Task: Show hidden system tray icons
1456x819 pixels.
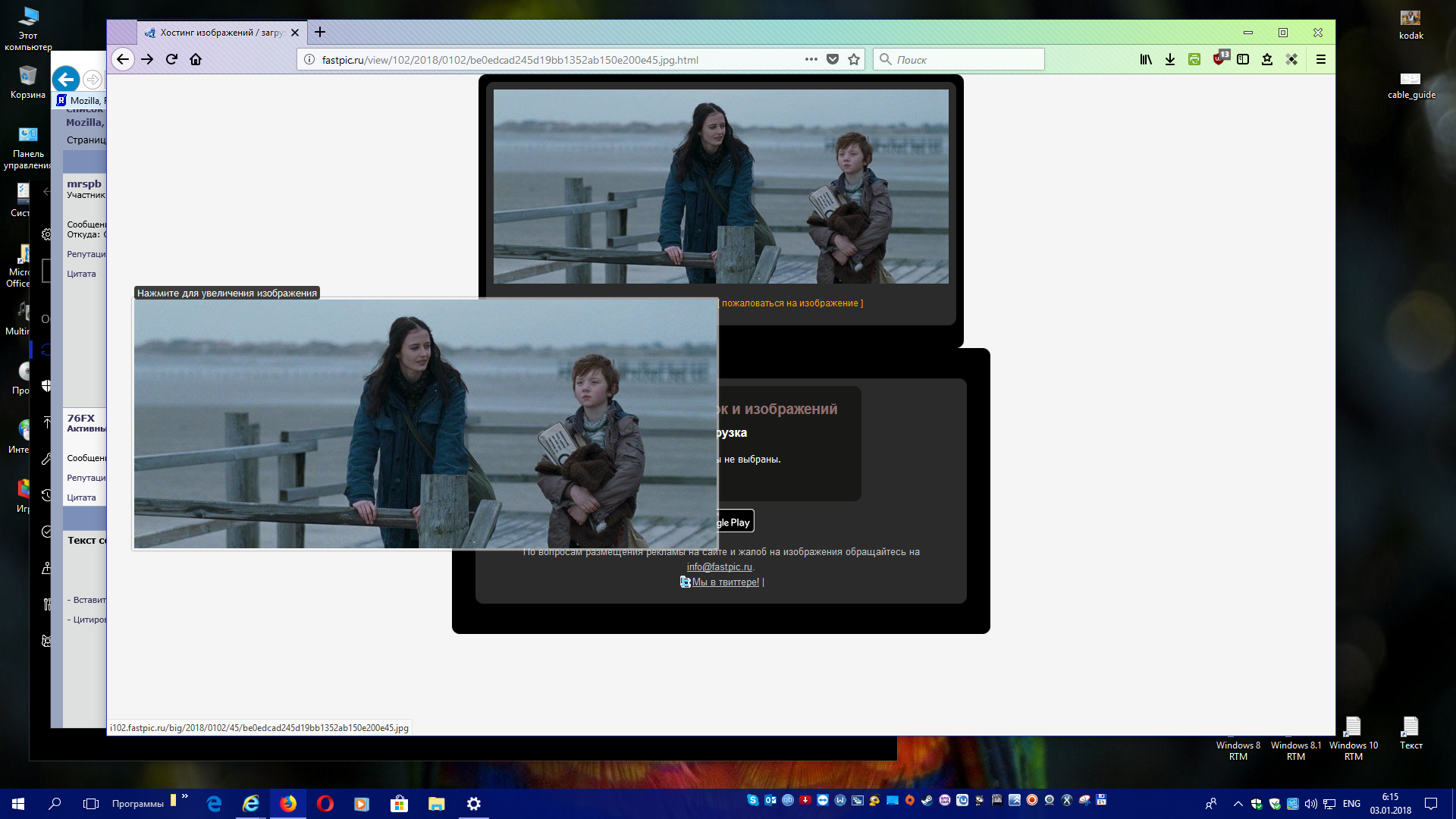Action: [x=1238, y=804]
